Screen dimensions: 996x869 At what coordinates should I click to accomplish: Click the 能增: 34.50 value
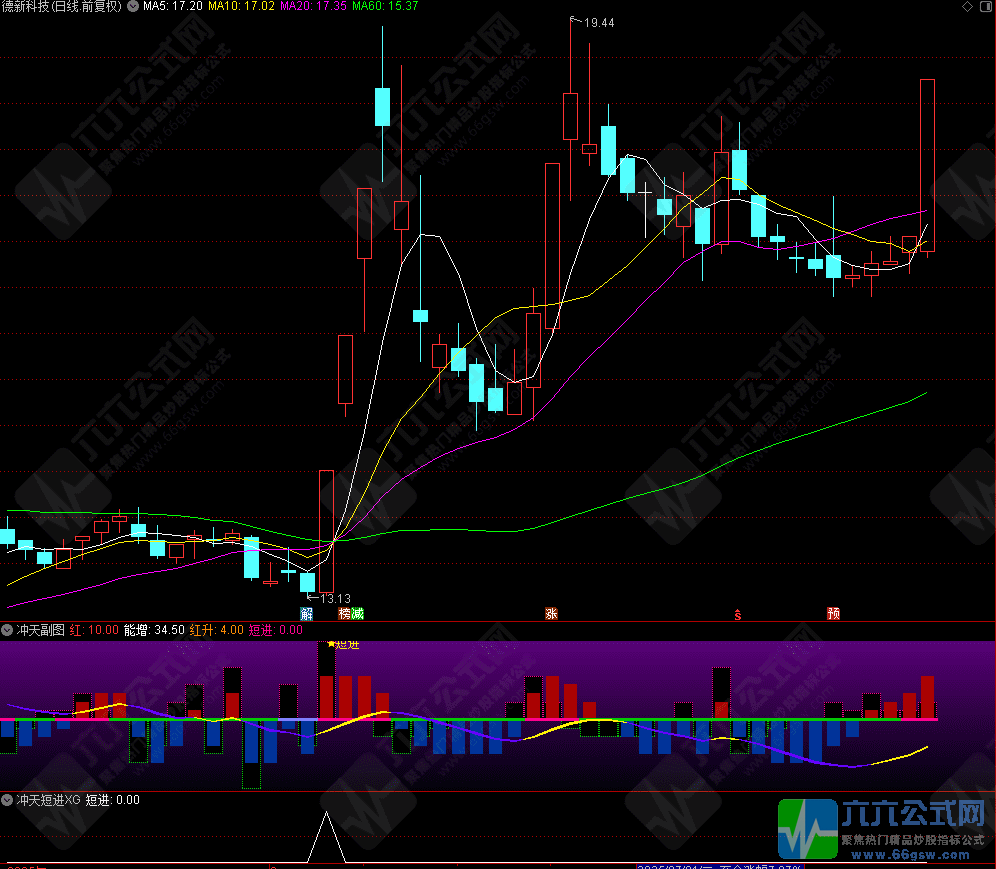point(154,630)
